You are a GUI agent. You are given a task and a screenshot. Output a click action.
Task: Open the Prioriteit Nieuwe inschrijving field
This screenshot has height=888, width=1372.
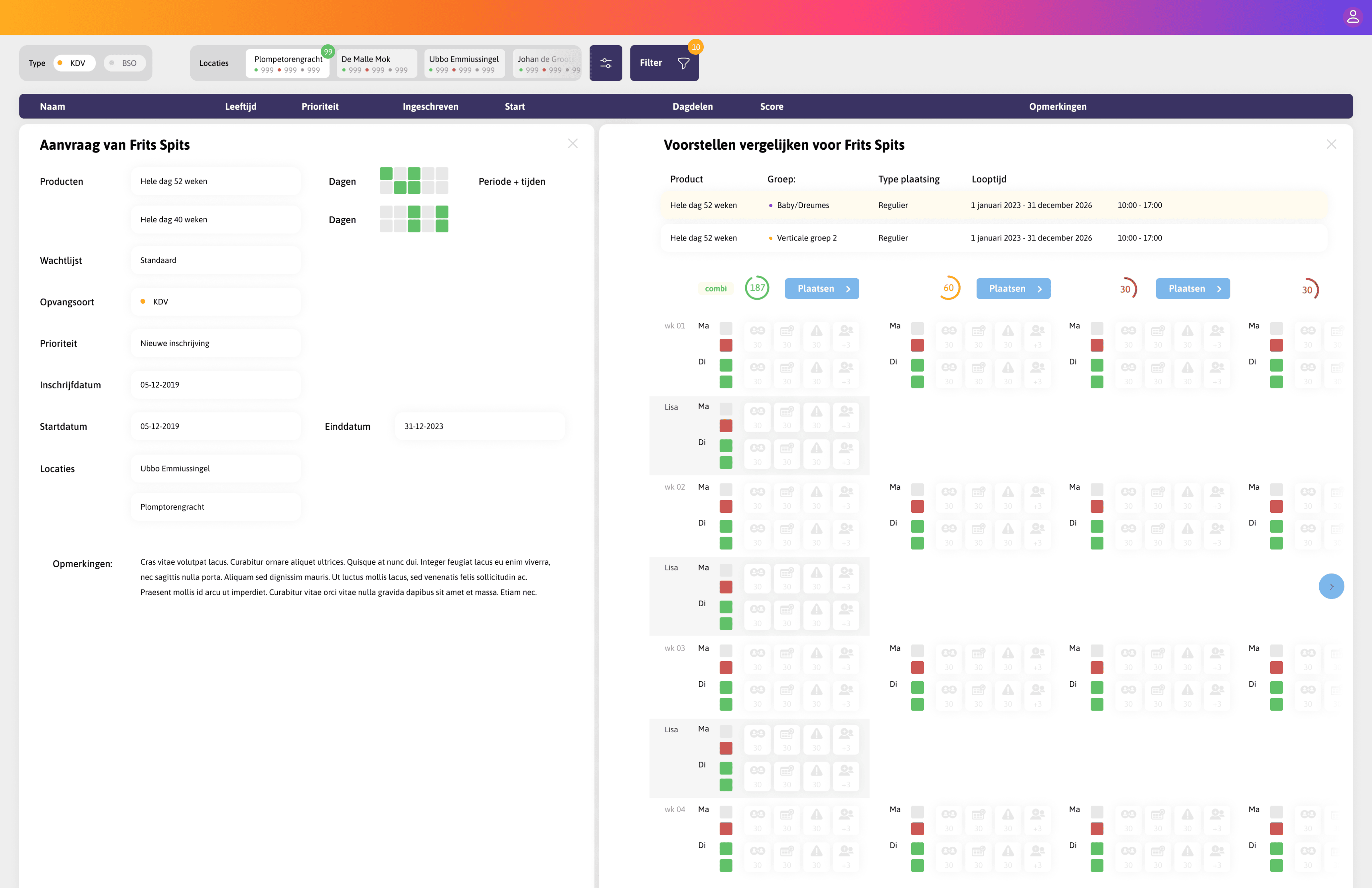[x=215, y=343]
